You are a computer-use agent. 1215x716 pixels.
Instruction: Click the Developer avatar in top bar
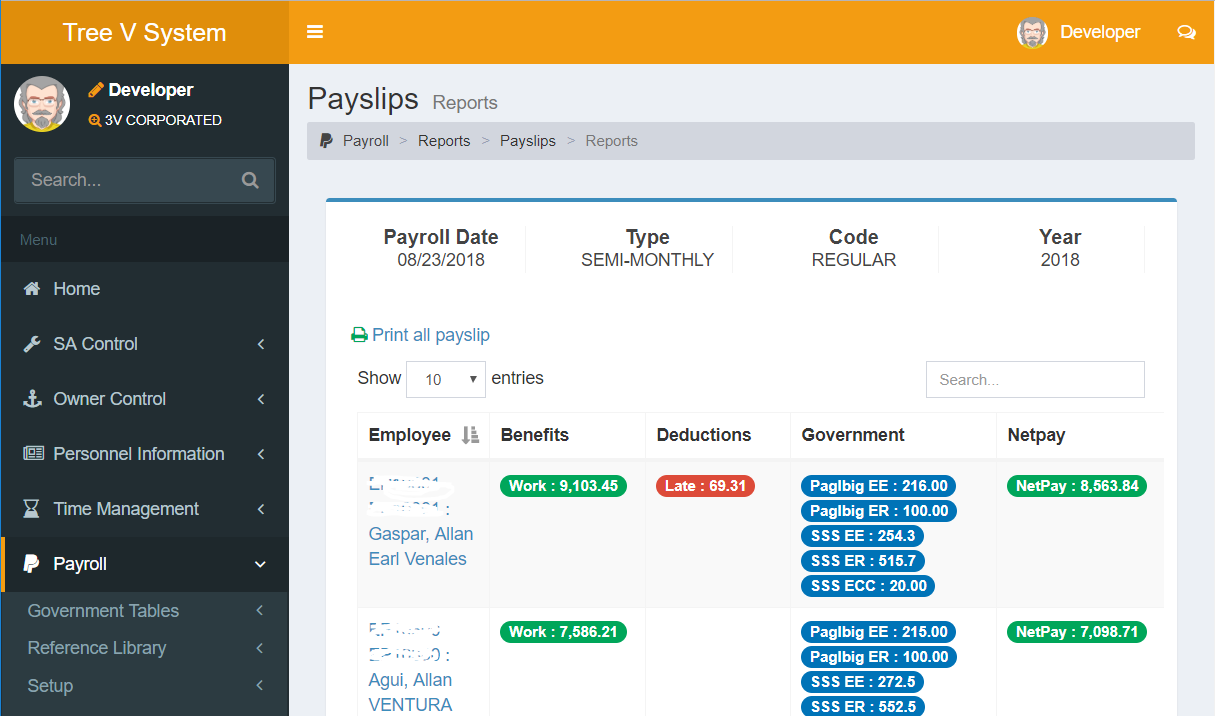(1032, 32)
